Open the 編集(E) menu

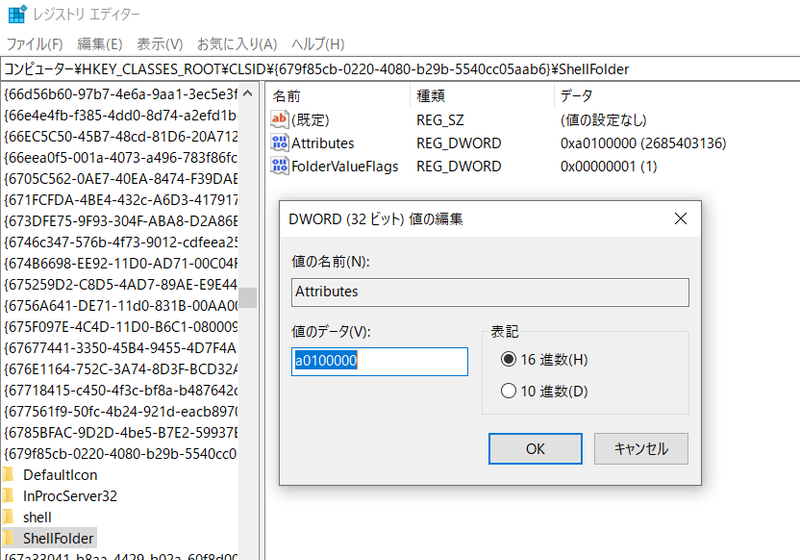click(99, 44)
